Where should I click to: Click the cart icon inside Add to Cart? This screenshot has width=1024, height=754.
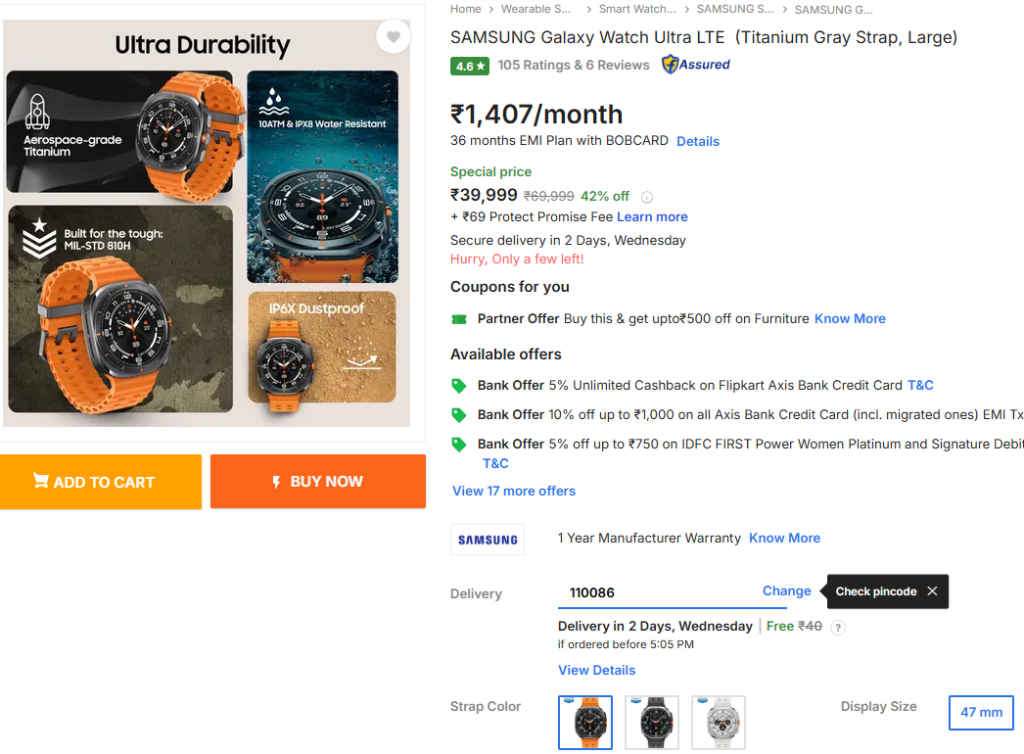43,481
